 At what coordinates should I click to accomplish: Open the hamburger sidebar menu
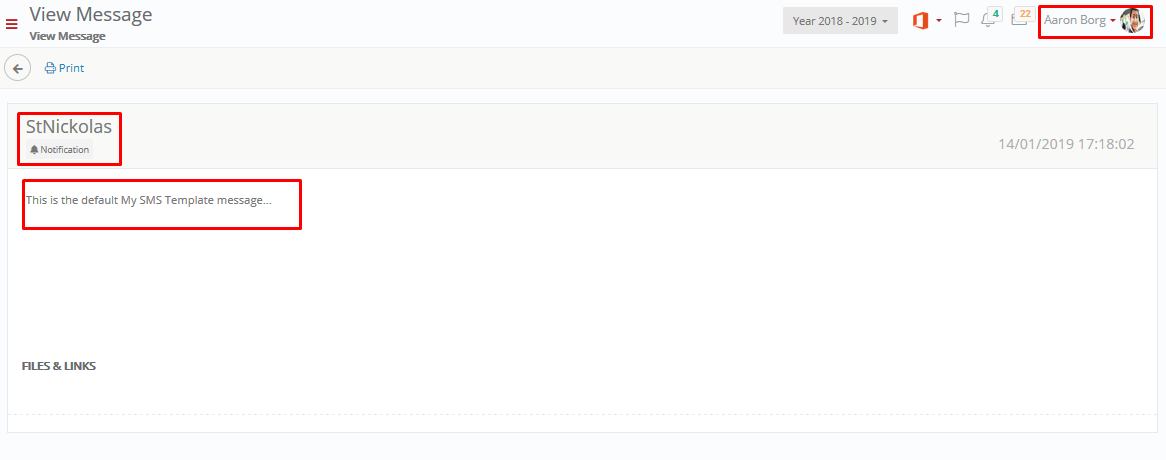point(12,24)
